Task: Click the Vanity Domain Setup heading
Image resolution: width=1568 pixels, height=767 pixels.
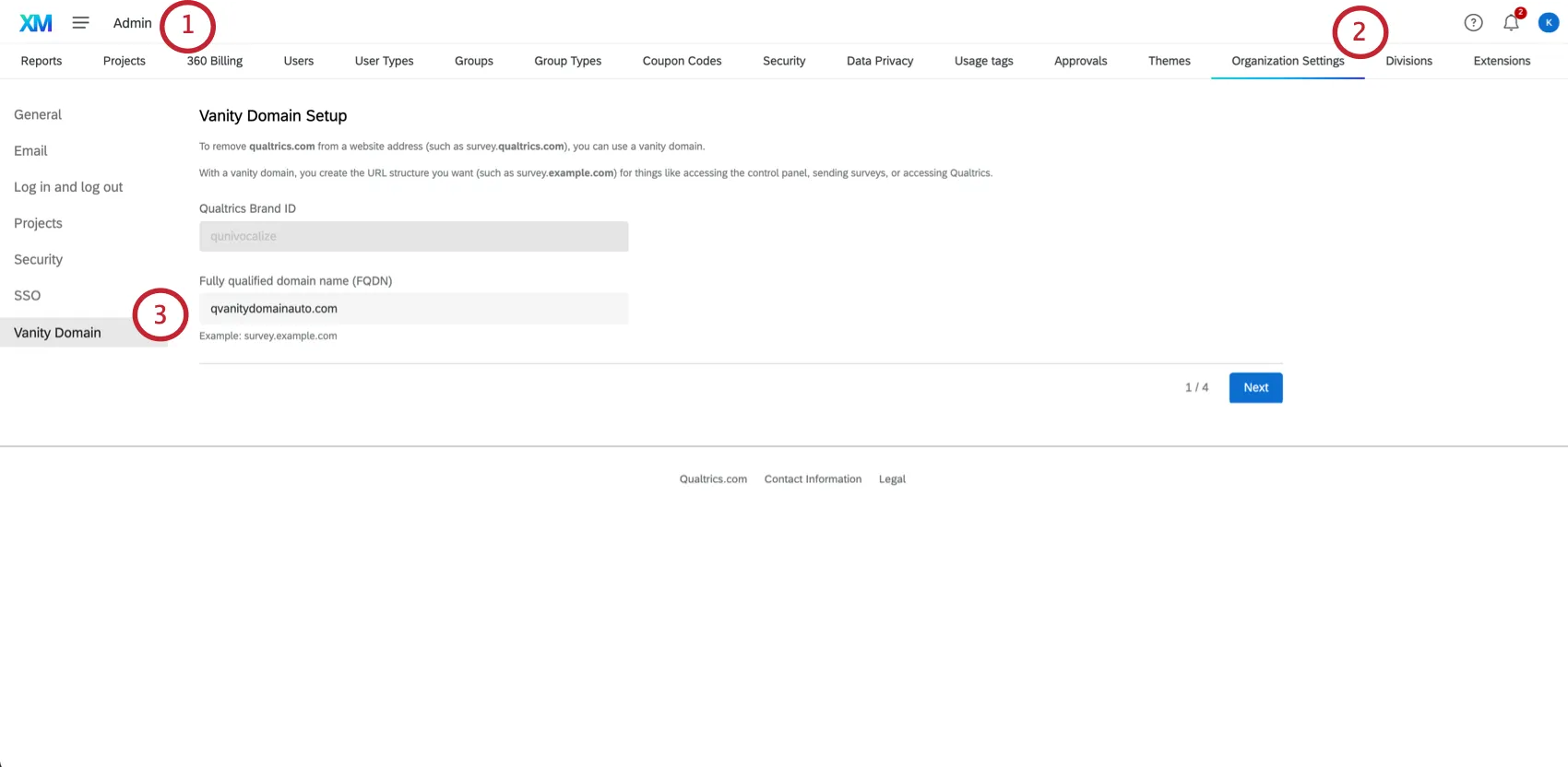Action: [273, 115]
